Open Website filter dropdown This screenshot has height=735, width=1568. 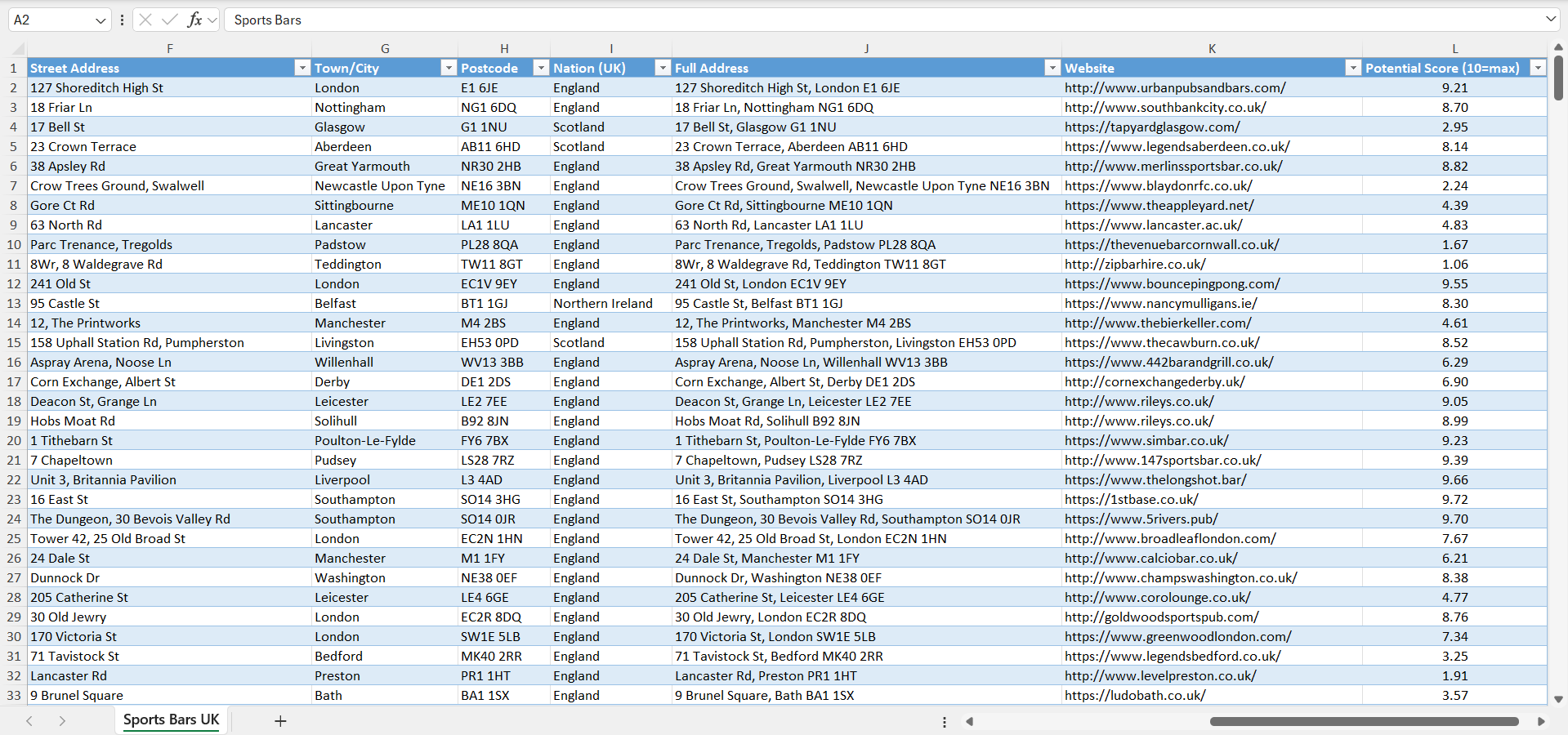1353,68
